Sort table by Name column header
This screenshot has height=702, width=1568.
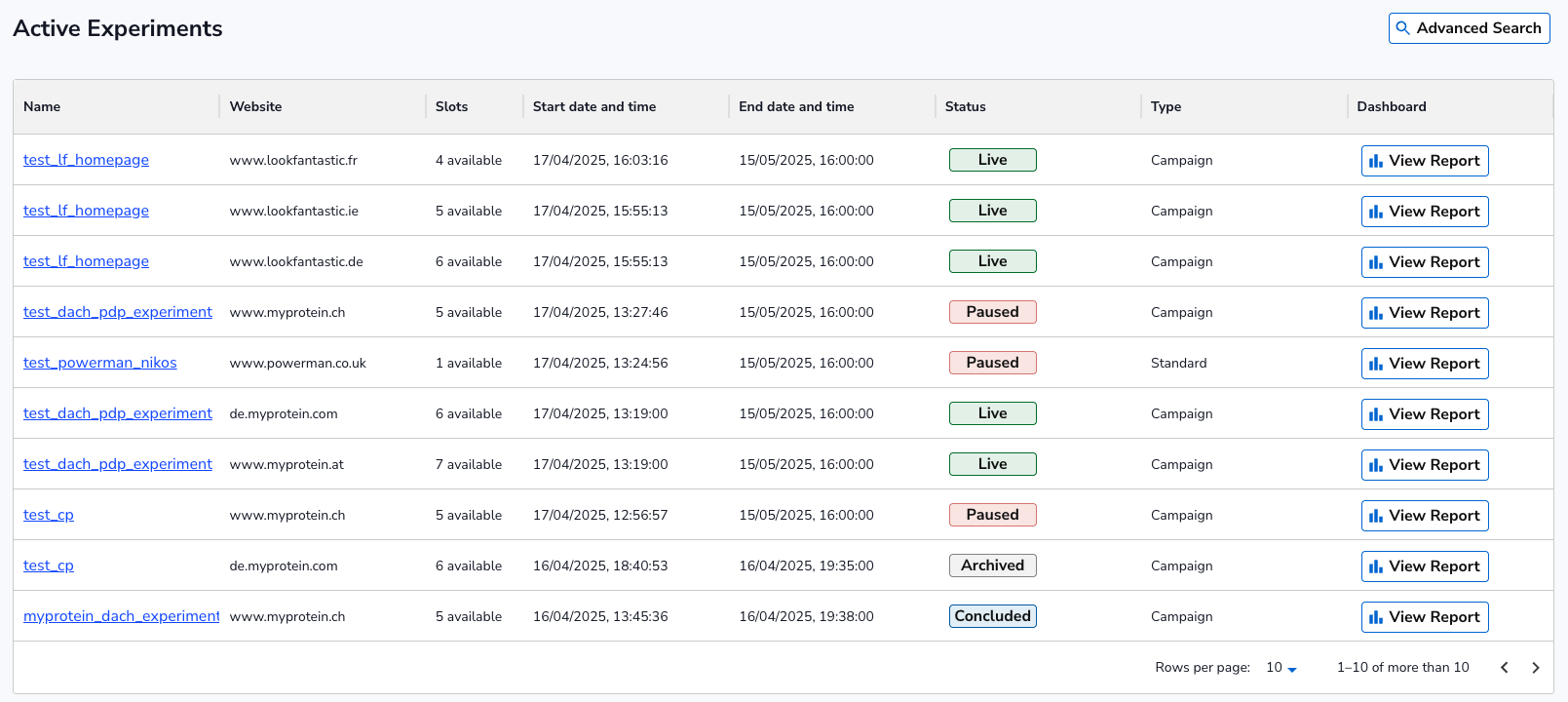(x=42, y=107)
